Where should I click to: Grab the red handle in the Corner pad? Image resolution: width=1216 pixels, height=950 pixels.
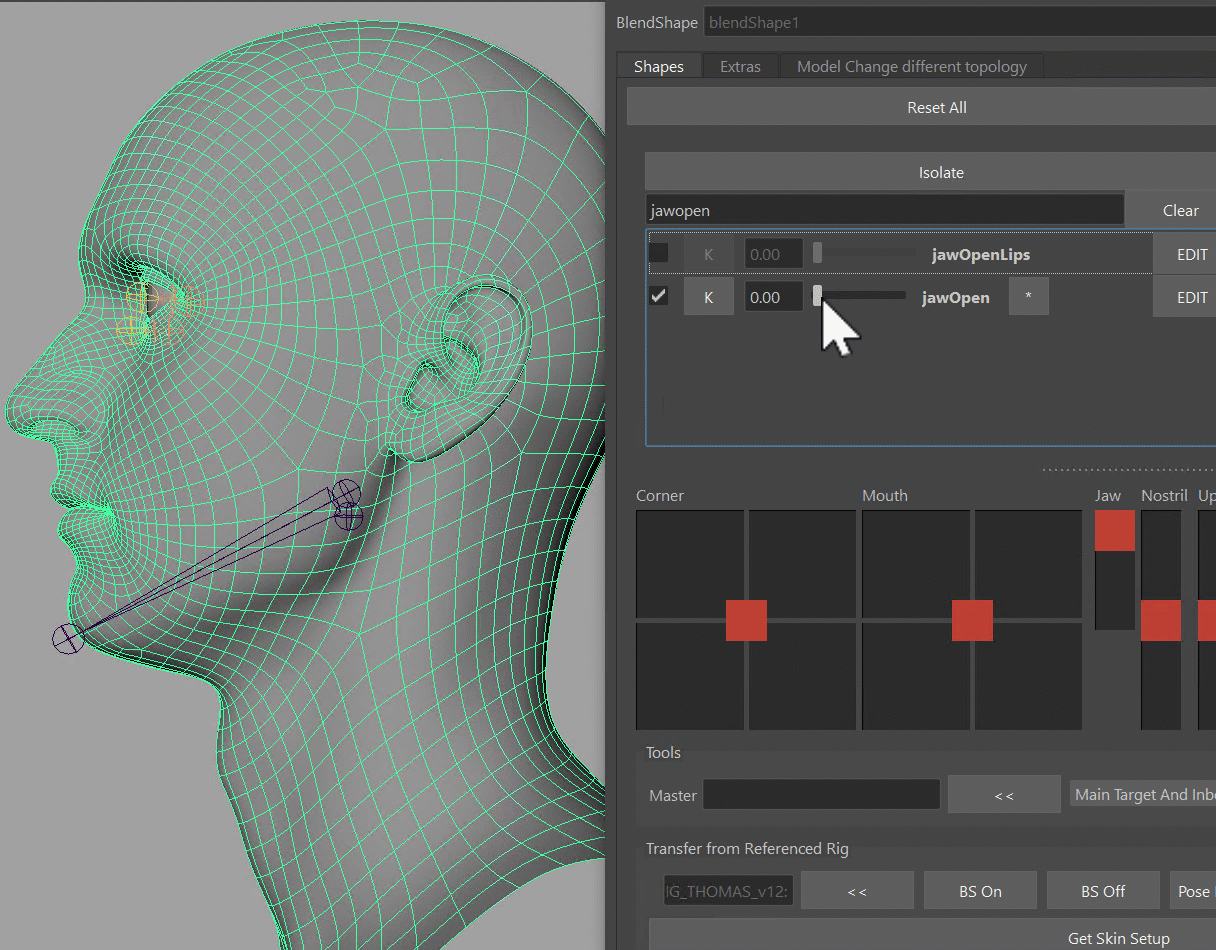(746, 620)
